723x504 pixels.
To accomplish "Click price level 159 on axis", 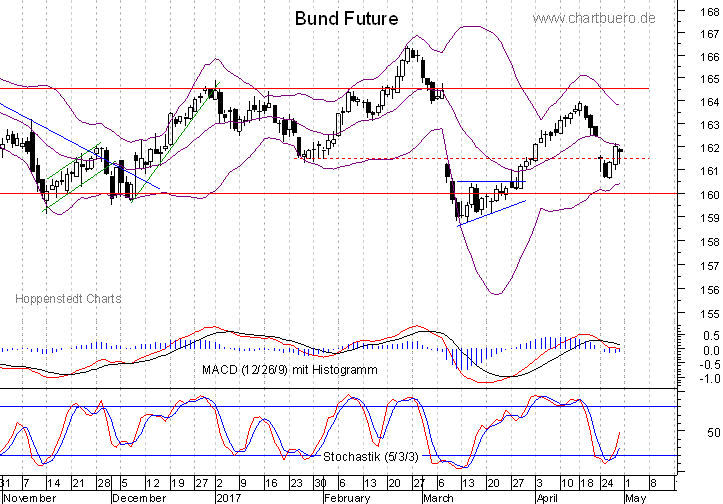I will click(710, 218).
